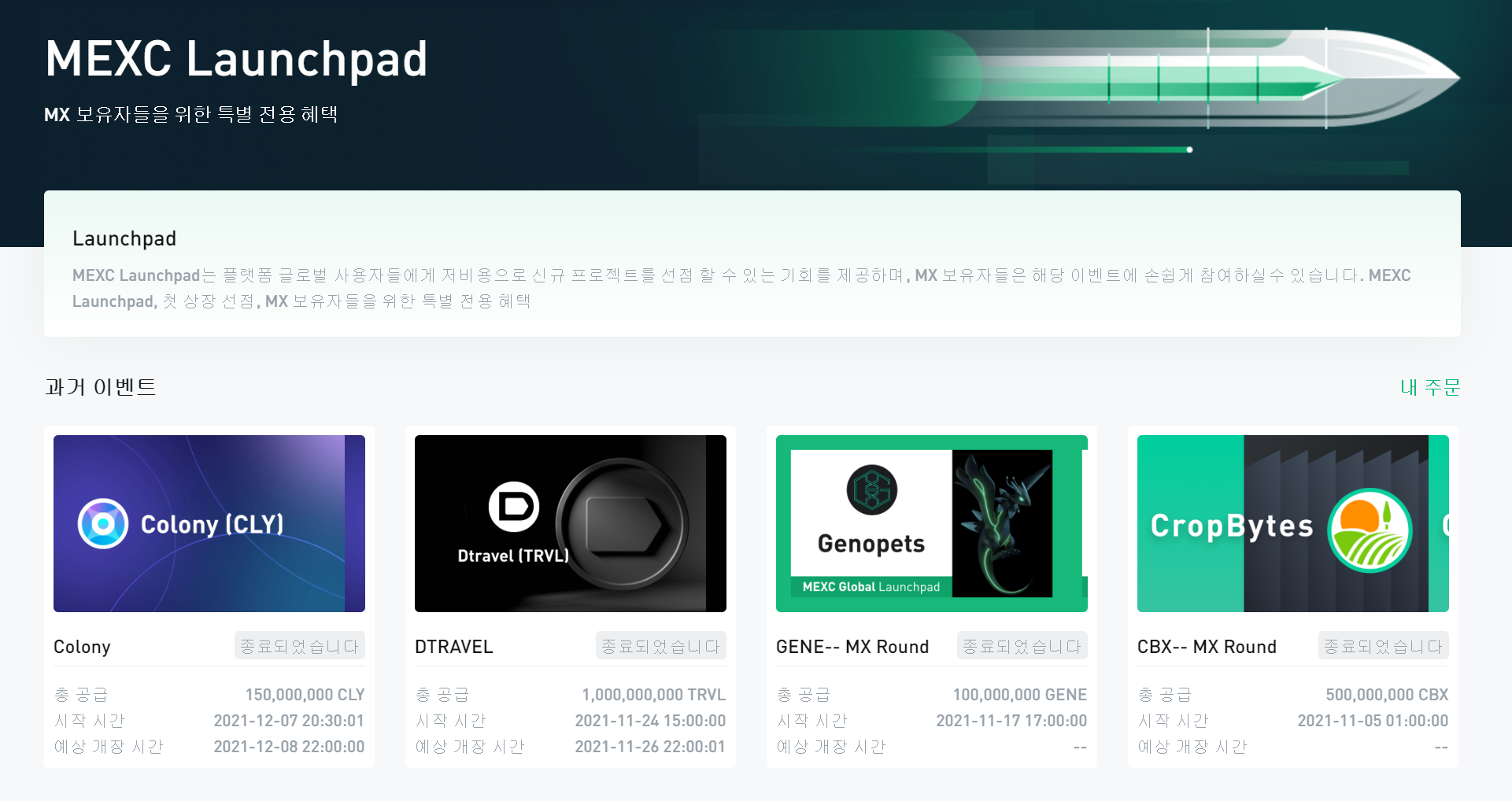The width and height of the screenshot is (1512, 801).
Task: Click Colony's 종료되었습니다 status badge
Action: tap(300, 646)
